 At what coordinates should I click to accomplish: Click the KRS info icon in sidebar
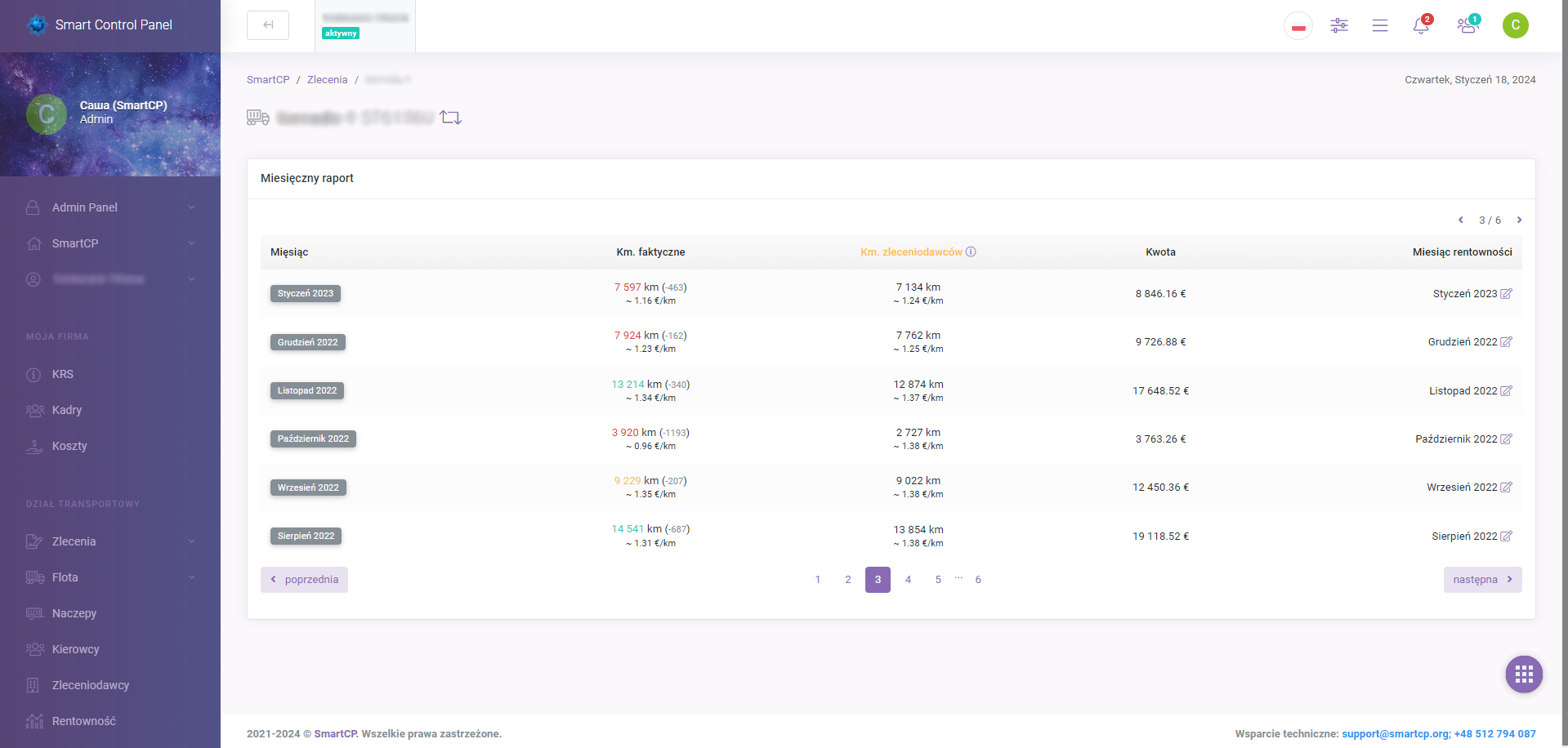pyautogui.click(x=34, y=375)
